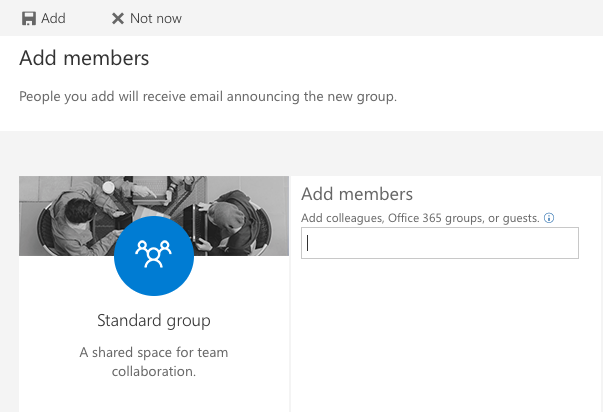Click the floppy disk save icon
The image size is (603, 412).
(x=28, y=18)
